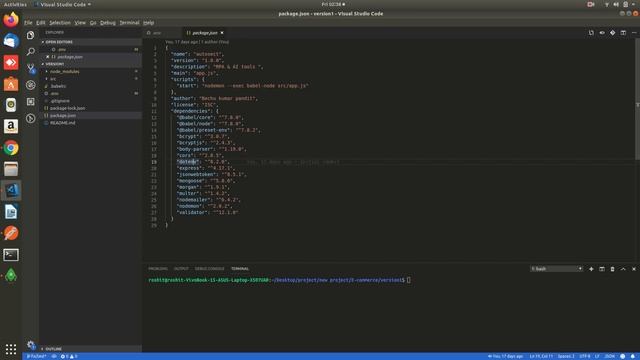
Task: Open the File menu
Action: tap(28, 22)
